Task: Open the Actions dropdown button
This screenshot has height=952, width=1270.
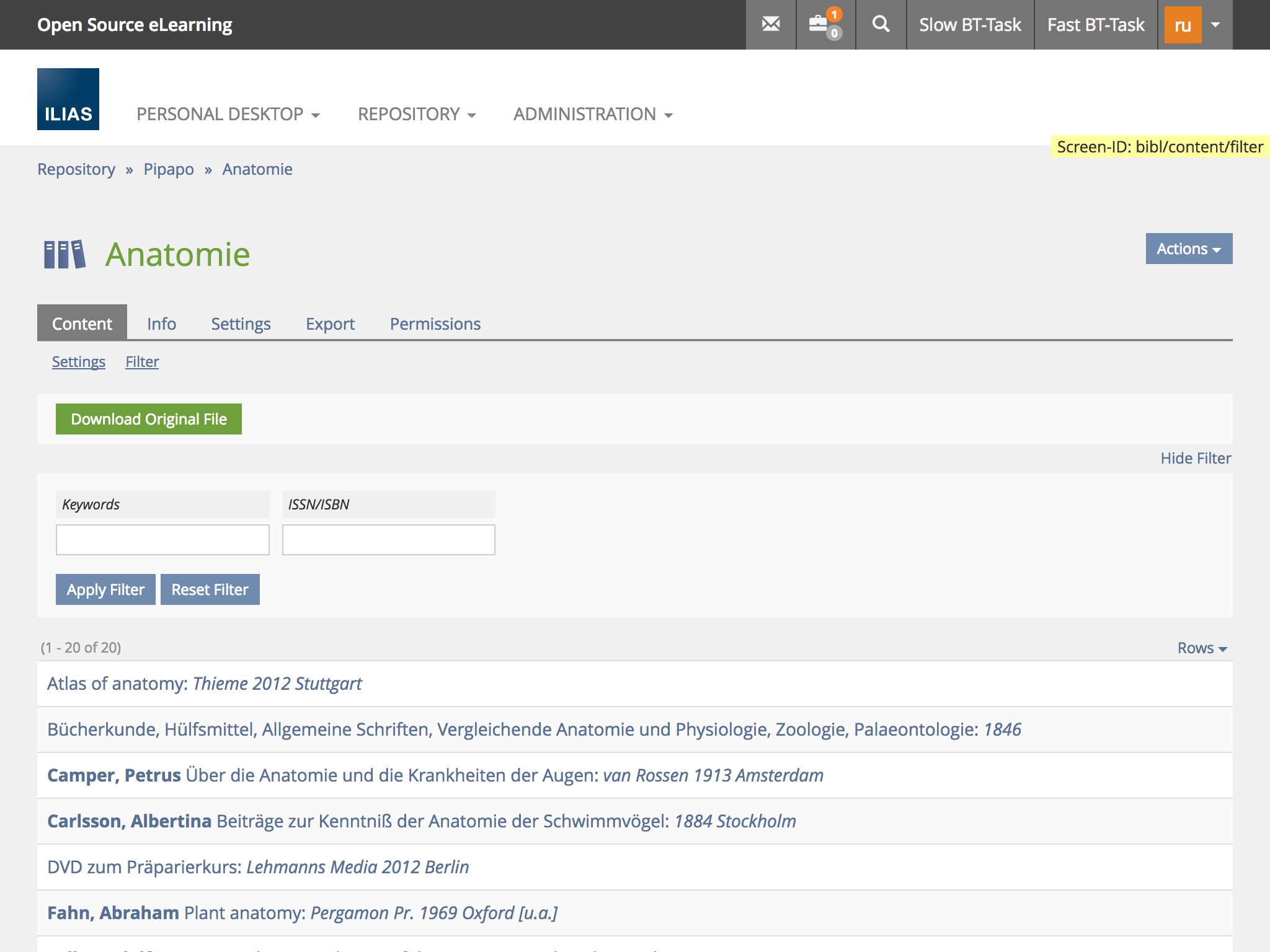Action: (1188, 249)
